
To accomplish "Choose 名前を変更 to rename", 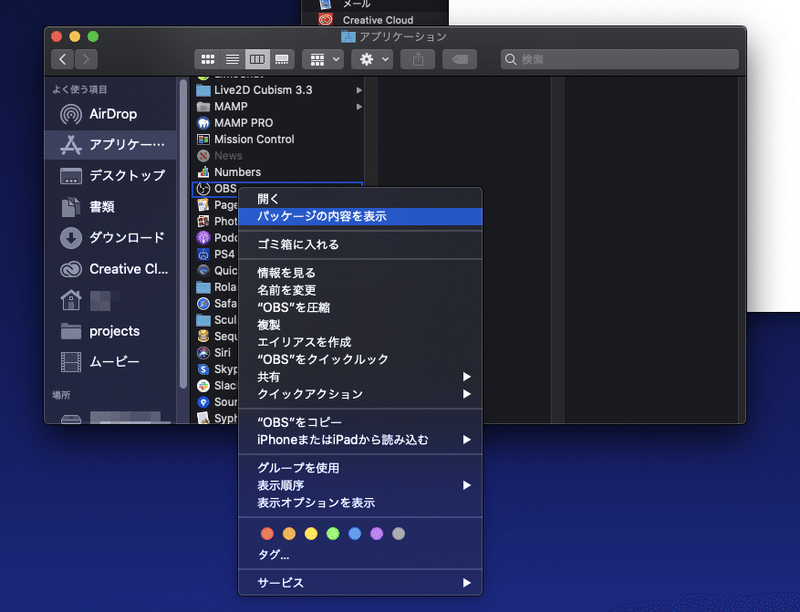I will [360, 290].
